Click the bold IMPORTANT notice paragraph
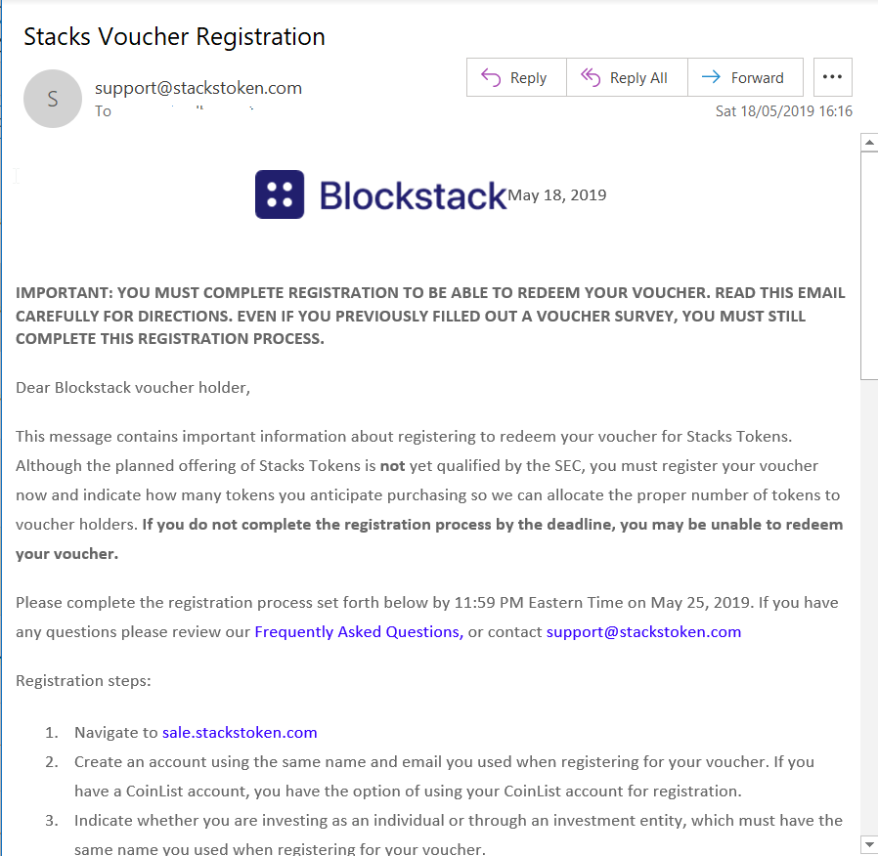 click(x=430, y=315)
